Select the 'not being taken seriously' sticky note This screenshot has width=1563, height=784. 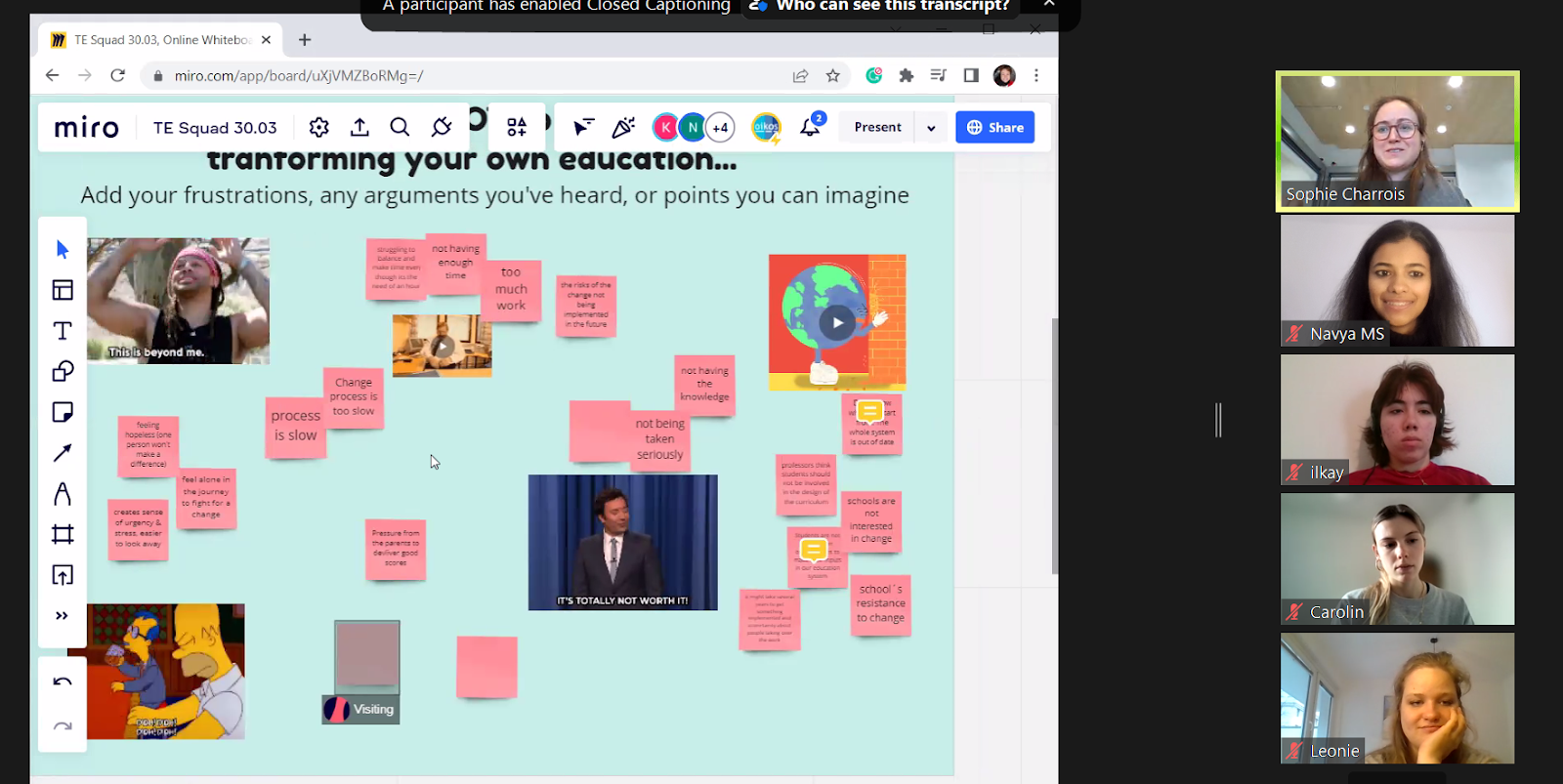pyautogui.click(x=660, y=438)
